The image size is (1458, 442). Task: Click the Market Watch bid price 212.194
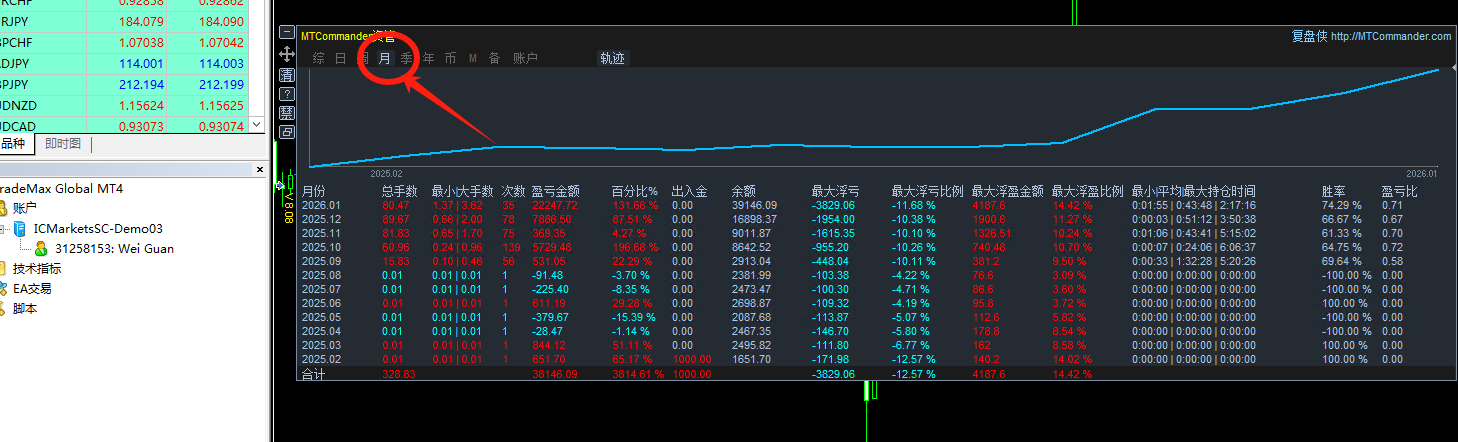point(140,84)
